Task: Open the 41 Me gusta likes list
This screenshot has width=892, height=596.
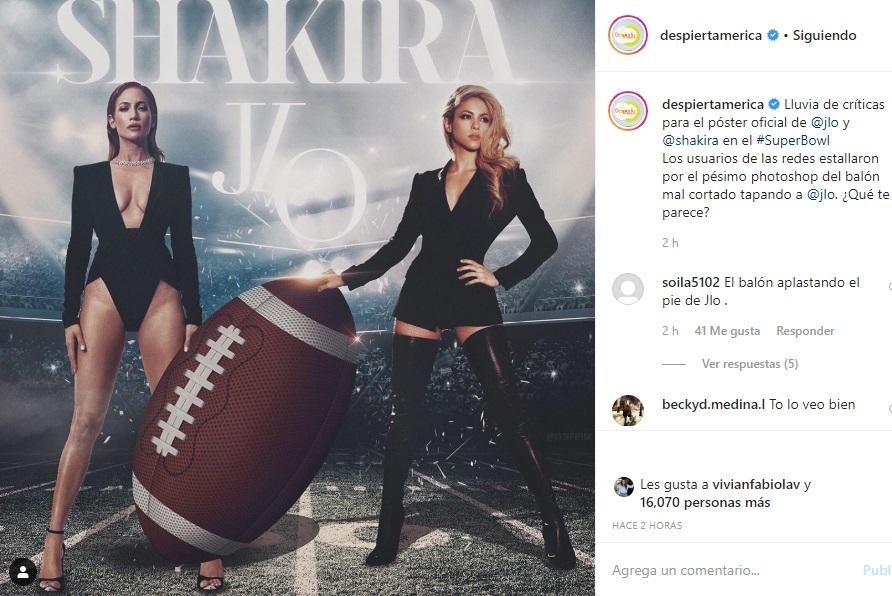Action: click(727, 331)
